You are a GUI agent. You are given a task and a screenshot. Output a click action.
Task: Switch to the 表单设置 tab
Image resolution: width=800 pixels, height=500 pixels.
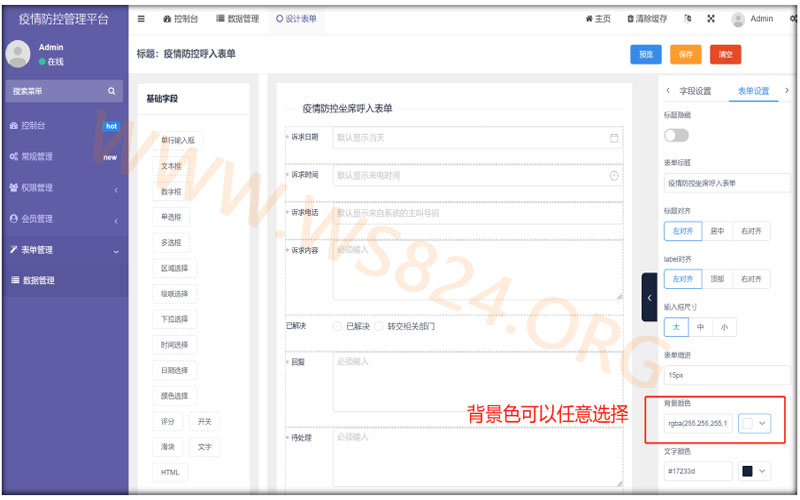753,91
